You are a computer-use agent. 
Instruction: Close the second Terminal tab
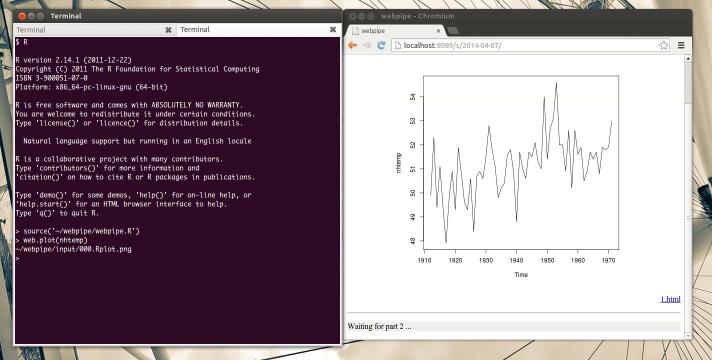click(332, 30)
